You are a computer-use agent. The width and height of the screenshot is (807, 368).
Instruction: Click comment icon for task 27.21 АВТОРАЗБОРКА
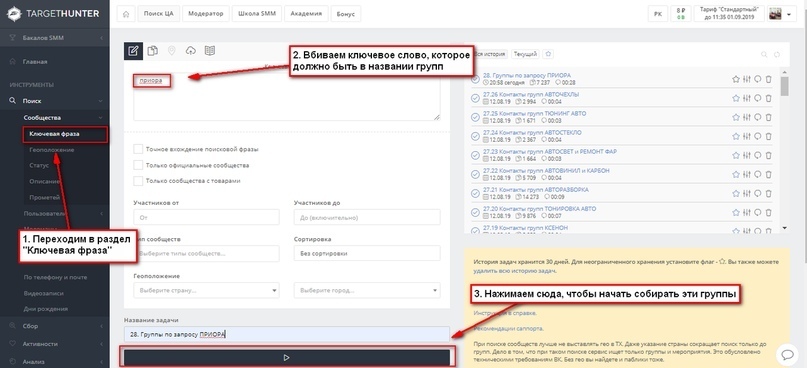[x=758, y=194]
